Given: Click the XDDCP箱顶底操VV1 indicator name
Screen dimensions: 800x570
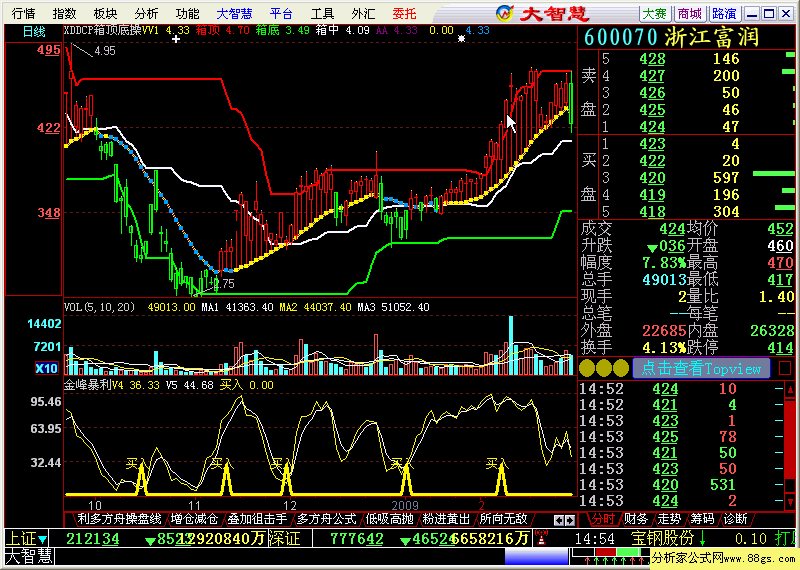Looking at the screenshot, I should (x=111, y=31).
